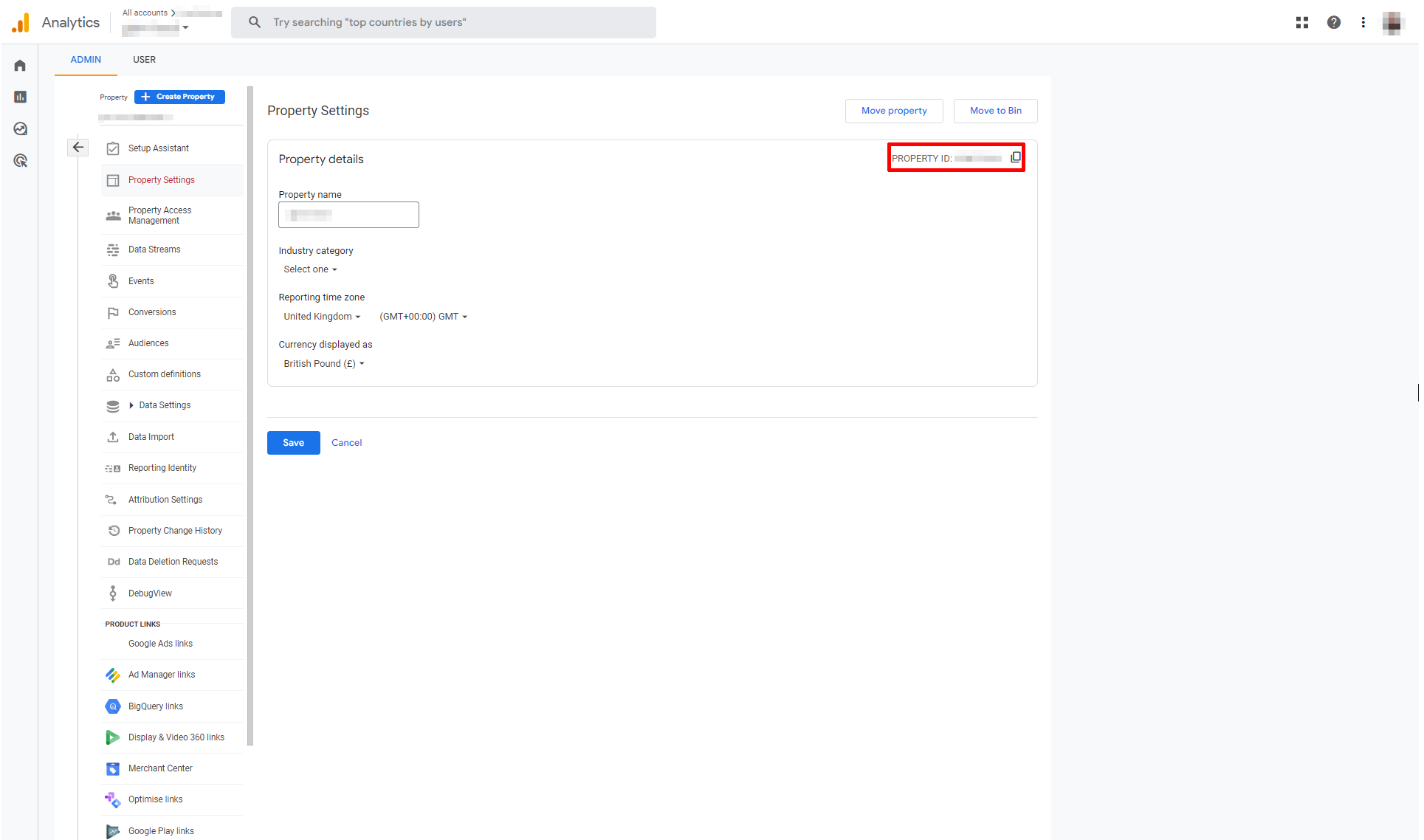This screenshot has height=840, width=1424.
Task: Open the three-dot more options menu
Action: tap(1363, 22)
